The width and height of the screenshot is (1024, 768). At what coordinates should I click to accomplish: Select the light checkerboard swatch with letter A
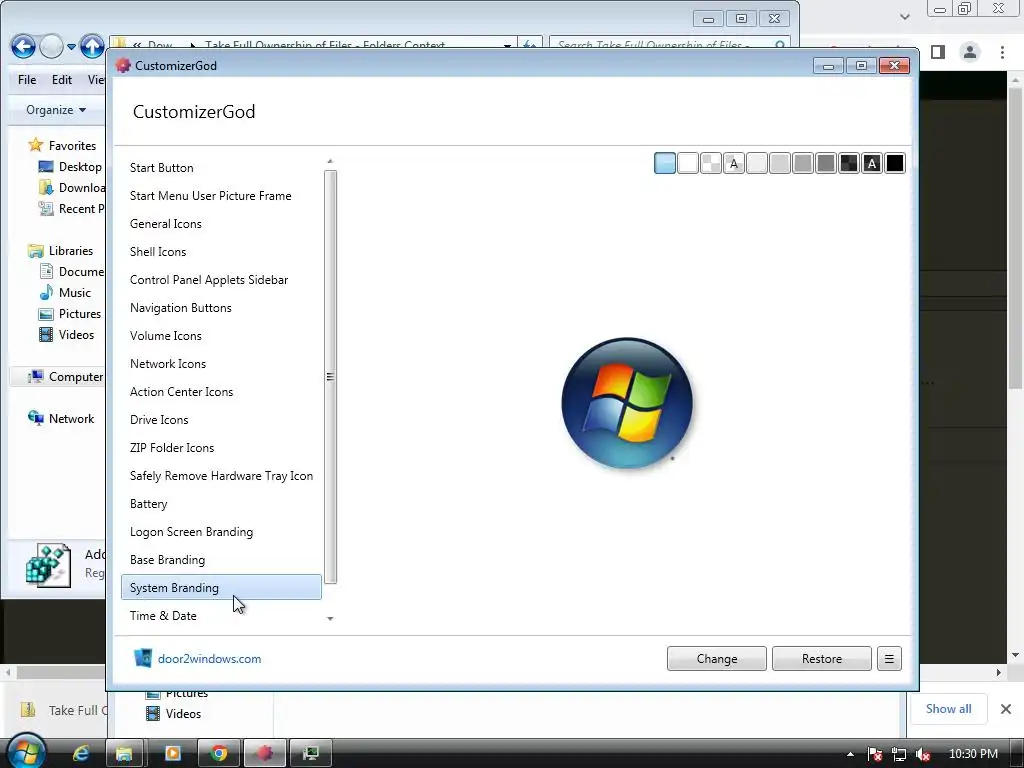[x=734, y=163]
